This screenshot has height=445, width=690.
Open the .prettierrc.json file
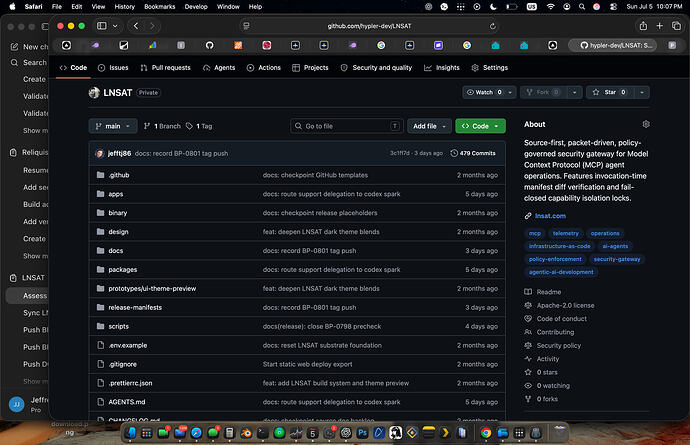point(130,383)
